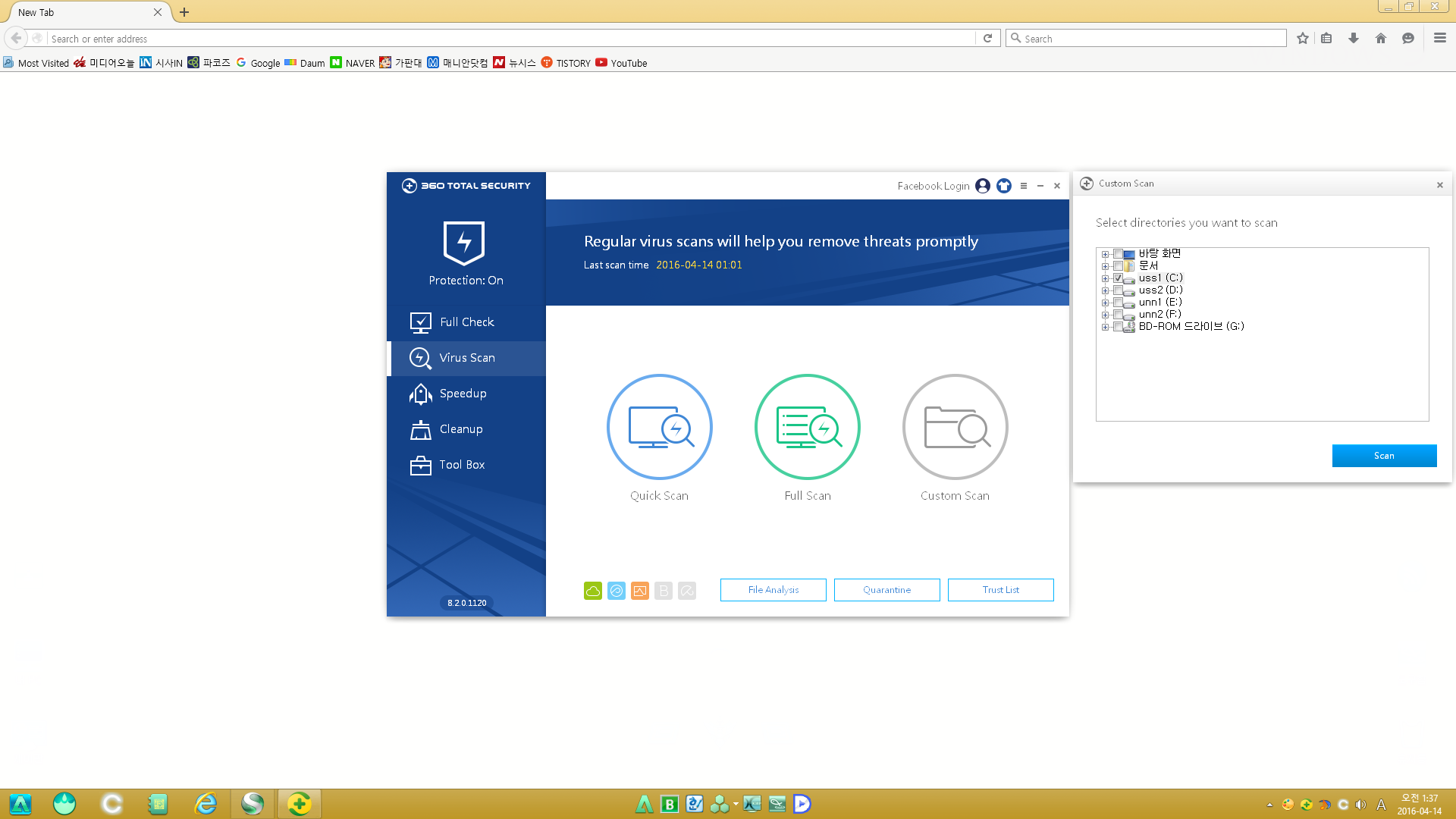Close the Custom Scan dialog
This screenshot has height=819, width=1456.
[x=1440, y=185]
